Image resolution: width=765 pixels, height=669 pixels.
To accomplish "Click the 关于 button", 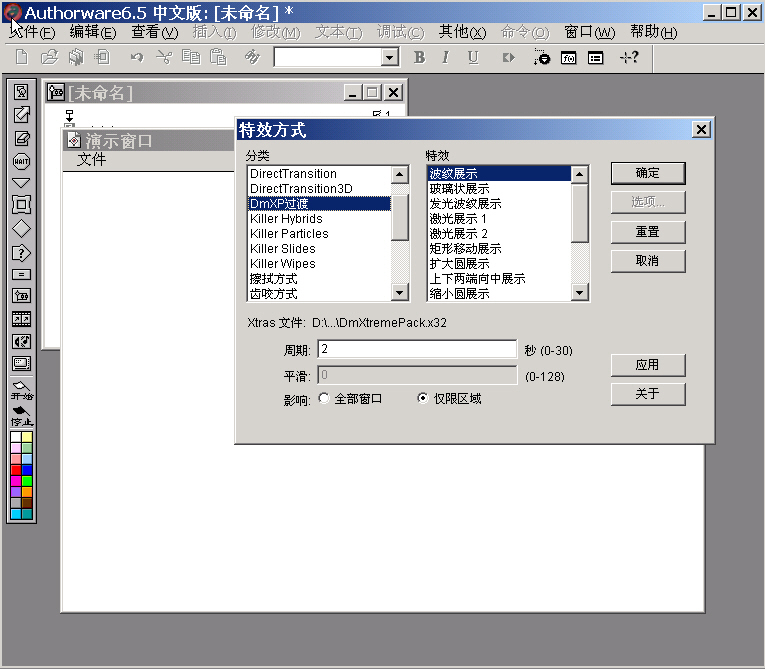I will pyautogui.click(x=648, y=394).
